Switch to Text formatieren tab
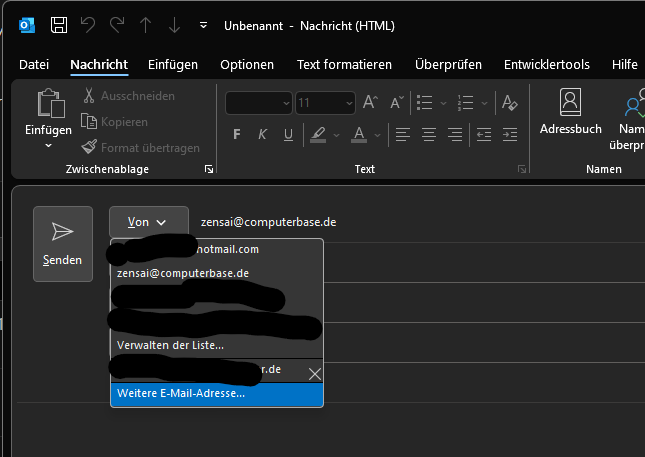The height and width of the screenshot is (457, 645). pos(344,65)
